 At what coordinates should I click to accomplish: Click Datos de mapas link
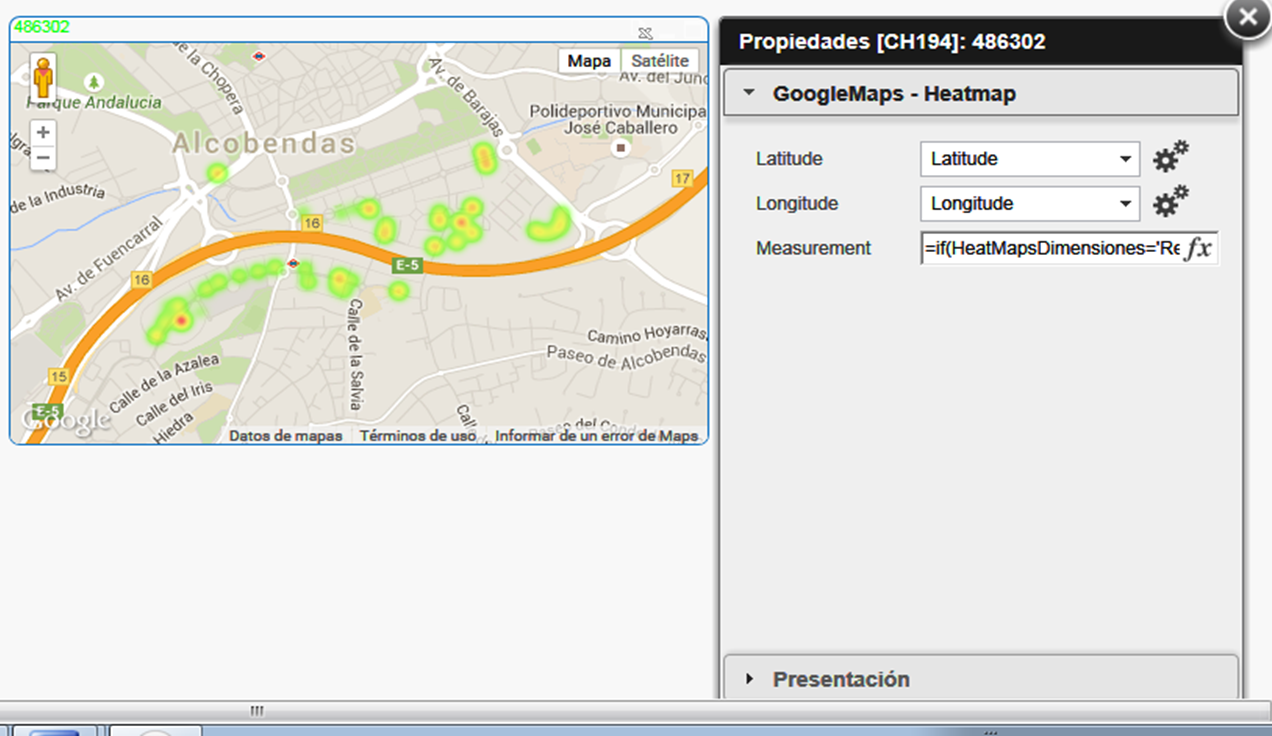click(285, 436)
